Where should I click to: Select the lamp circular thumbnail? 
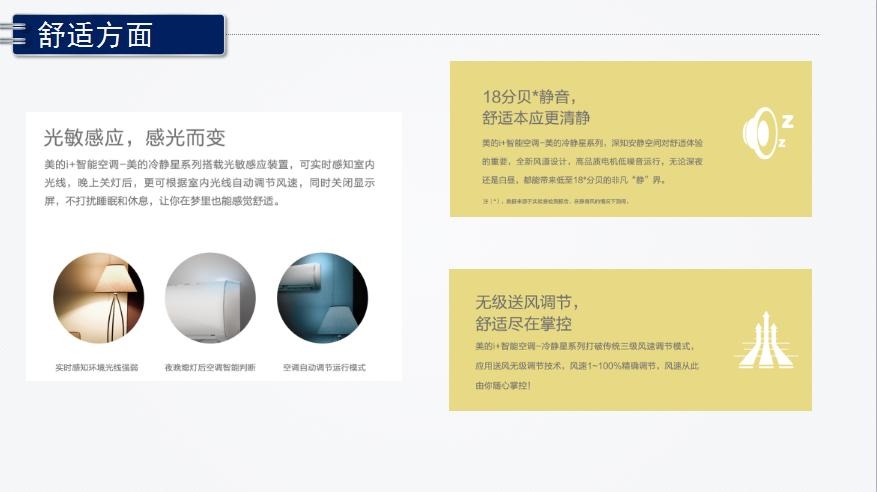click(x=98, y=298)
